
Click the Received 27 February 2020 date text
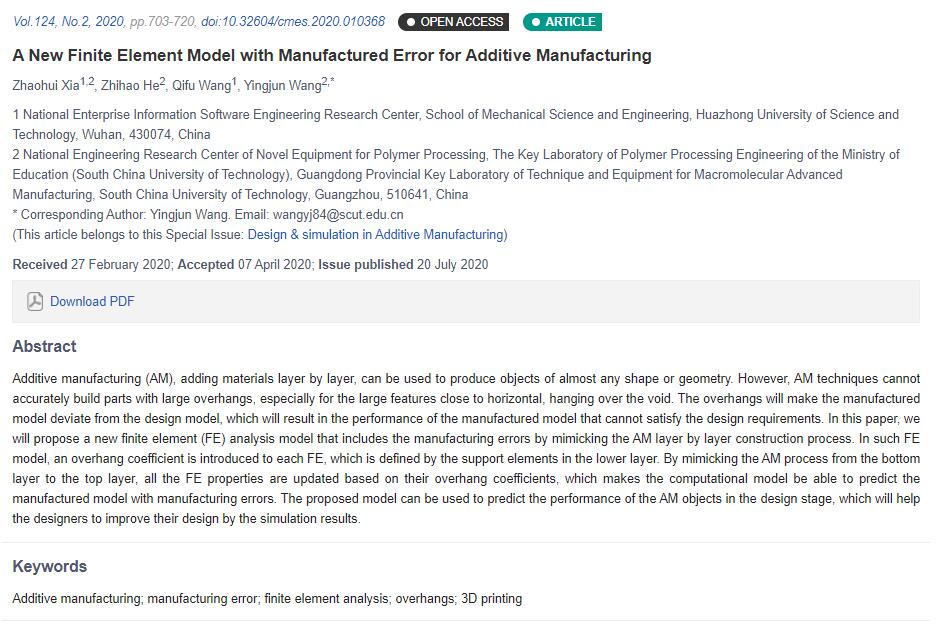(92, 264)
